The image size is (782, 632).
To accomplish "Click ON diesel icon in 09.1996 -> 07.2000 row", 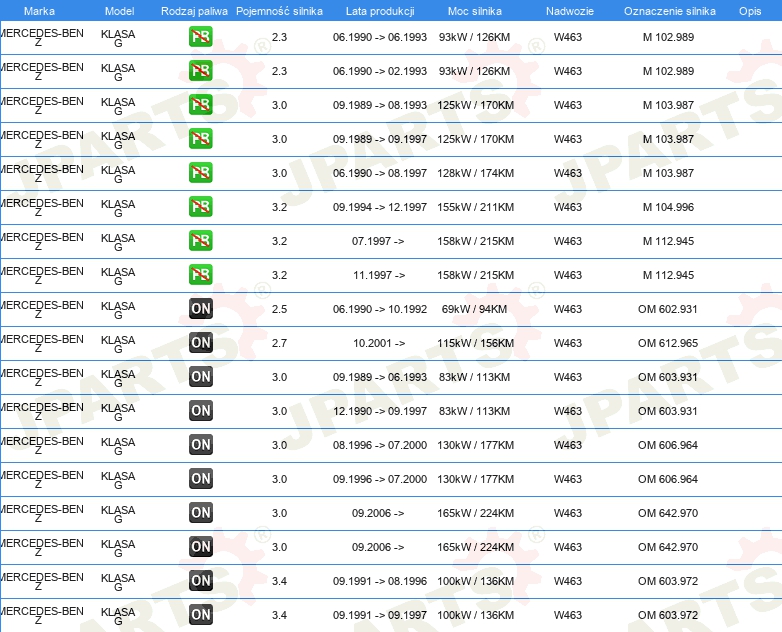I will pos(200,478).
